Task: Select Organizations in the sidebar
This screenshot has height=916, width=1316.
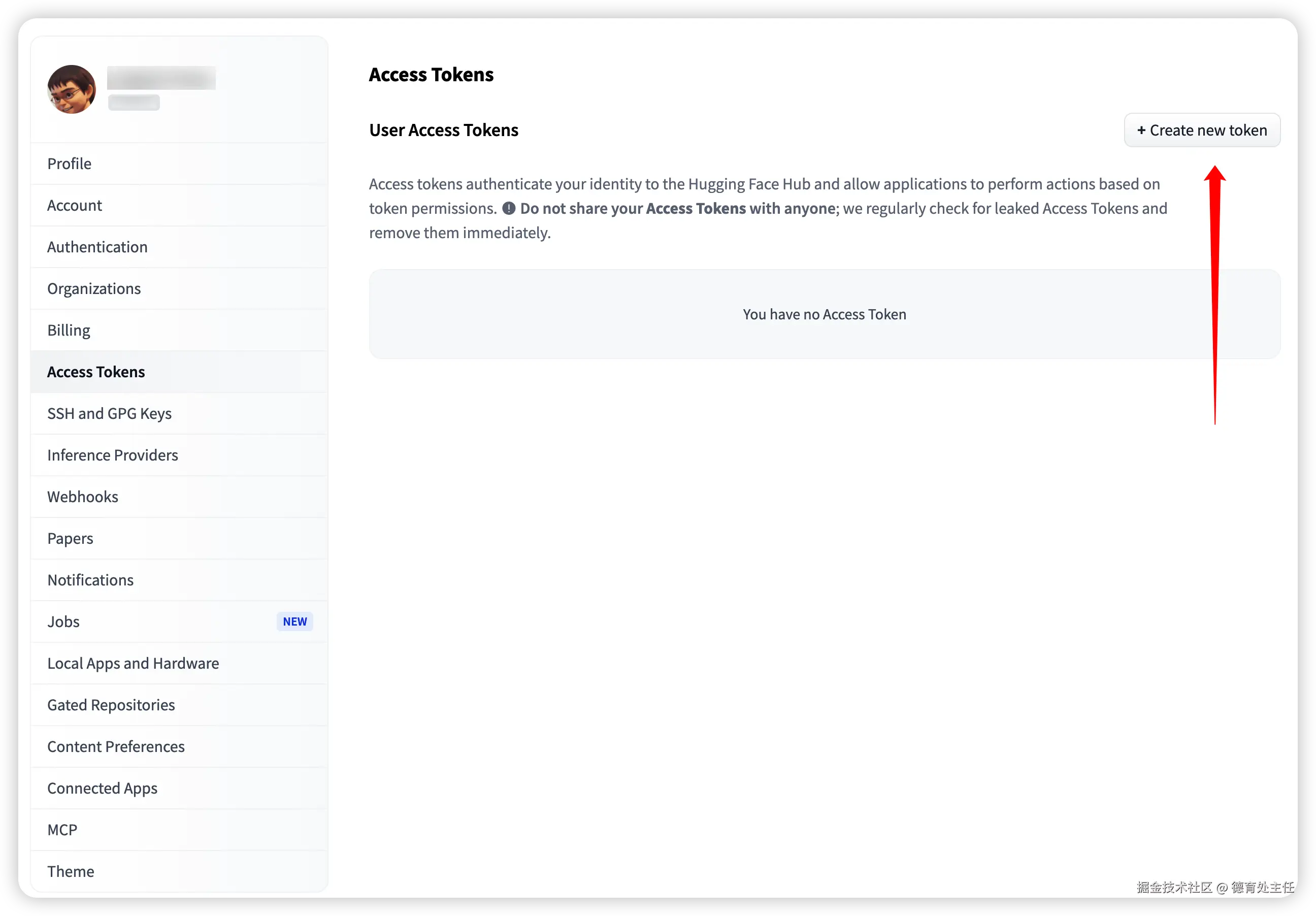Action: tap(94, 289)
